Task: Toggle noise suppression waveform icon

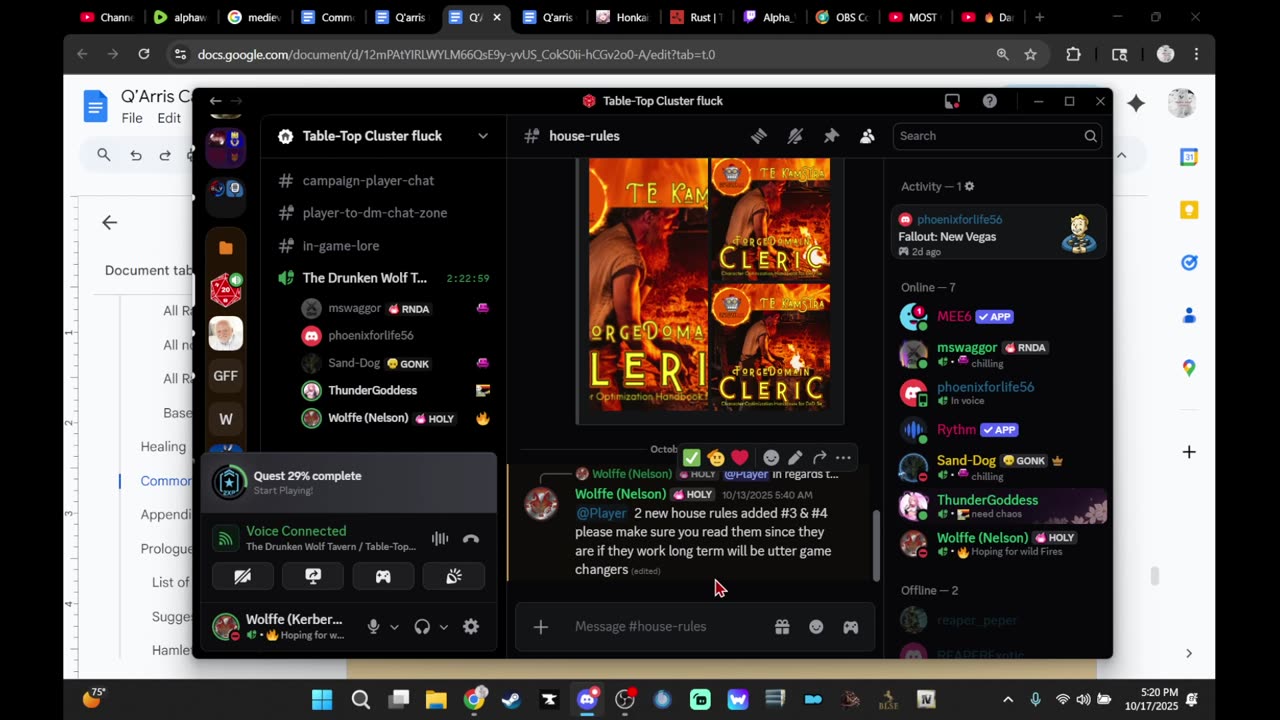Action: 439,539
